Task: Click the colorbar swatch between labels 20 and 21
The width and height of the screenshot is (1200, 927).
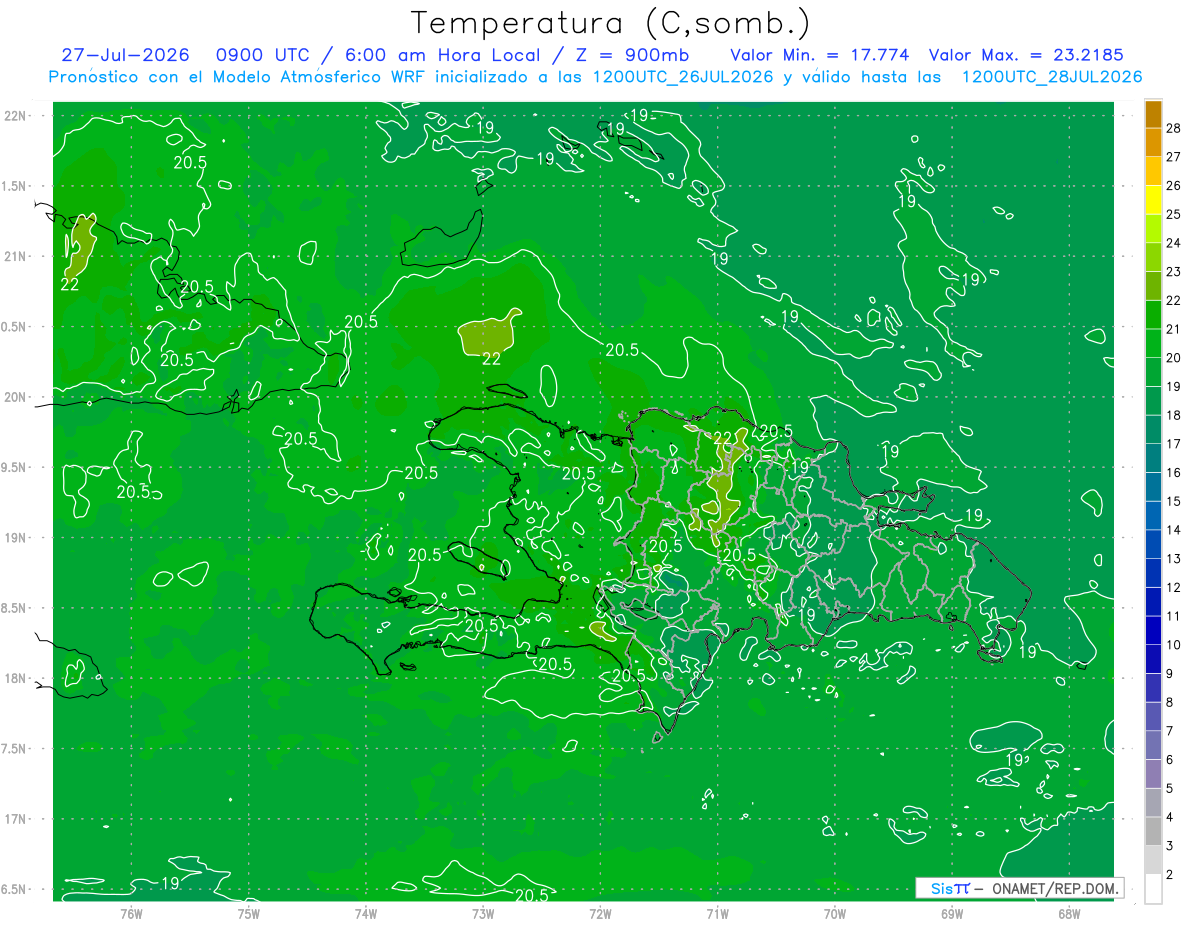Action: coord(1153,343)
